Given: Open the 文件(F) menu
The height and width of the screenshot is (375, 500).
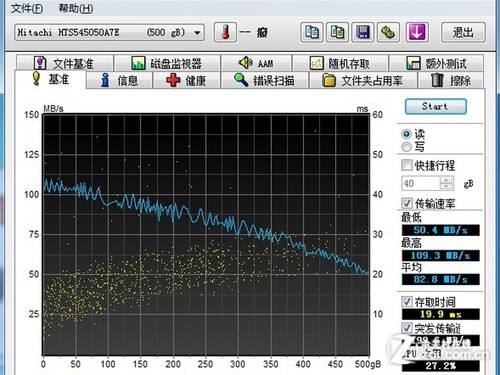Looking at the screenshot, I should (27, 8).
